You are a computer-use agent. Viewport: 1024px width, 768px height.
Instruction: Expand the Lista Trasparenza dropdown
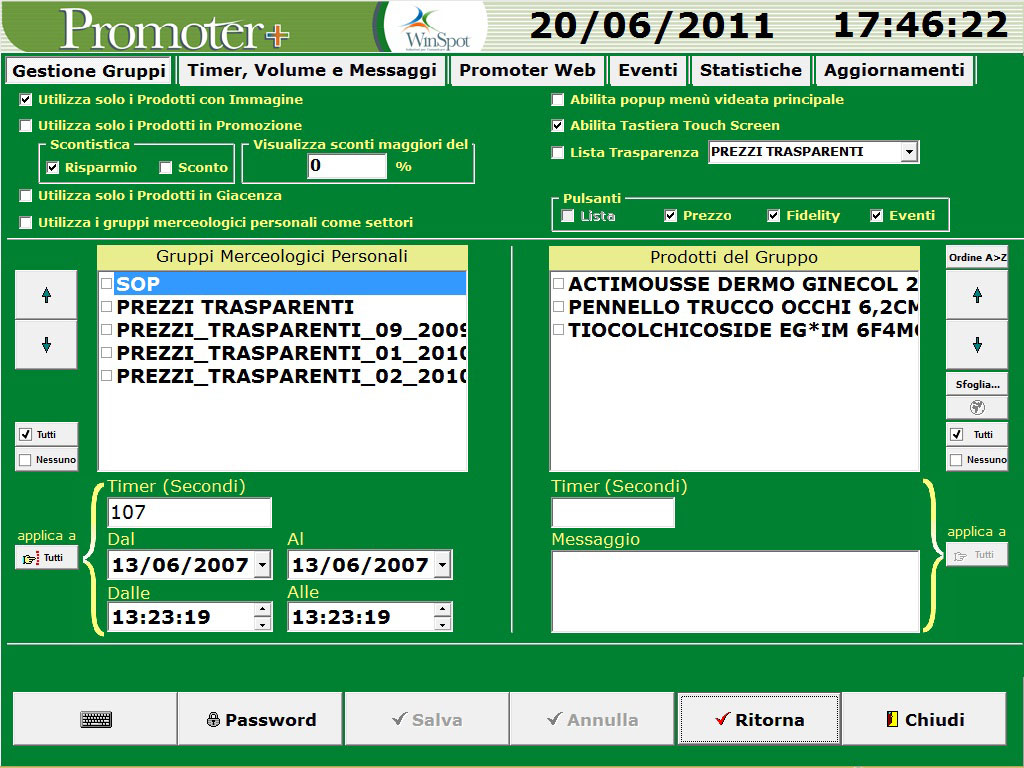(908, 152)
